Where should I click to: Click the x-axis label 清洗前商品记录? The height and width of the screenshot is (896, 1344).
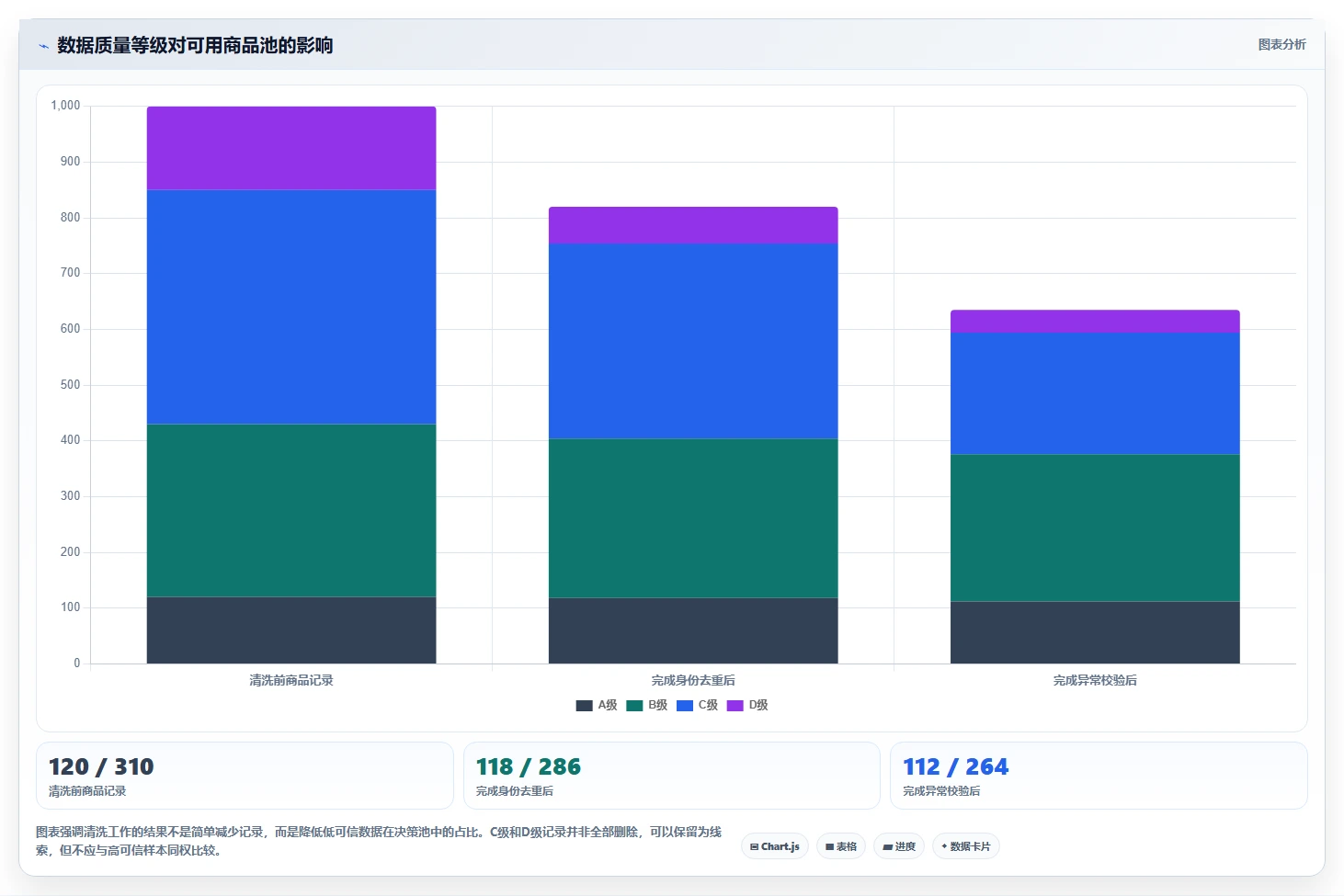tap(291, 681)
